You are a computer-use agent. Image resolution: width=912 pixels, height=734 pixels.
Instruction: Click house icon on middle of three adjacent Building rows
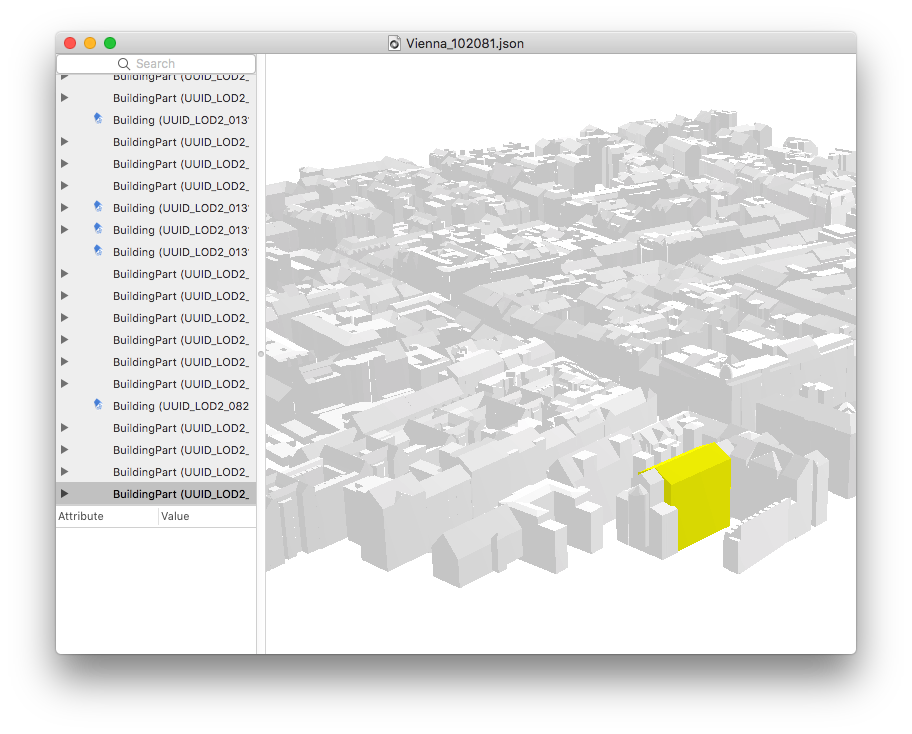(98, 229)
